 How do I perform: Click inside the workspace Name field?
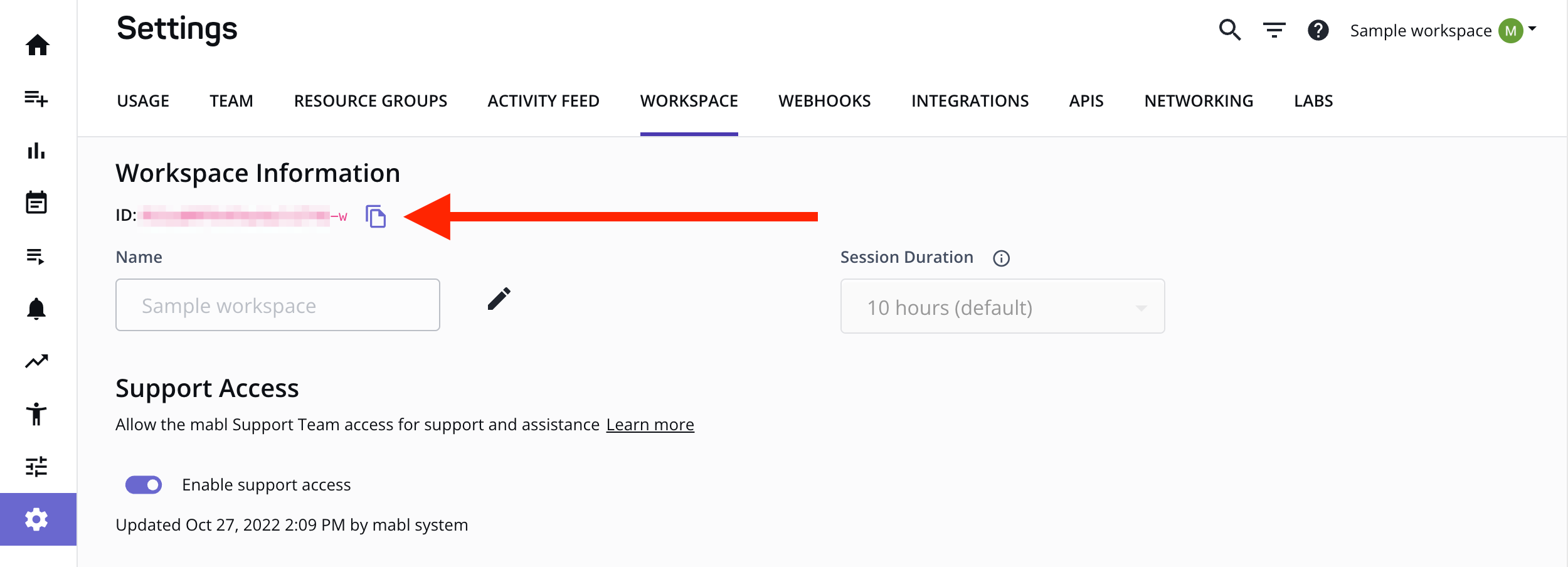pyautogui.click(x=278, y=305)
